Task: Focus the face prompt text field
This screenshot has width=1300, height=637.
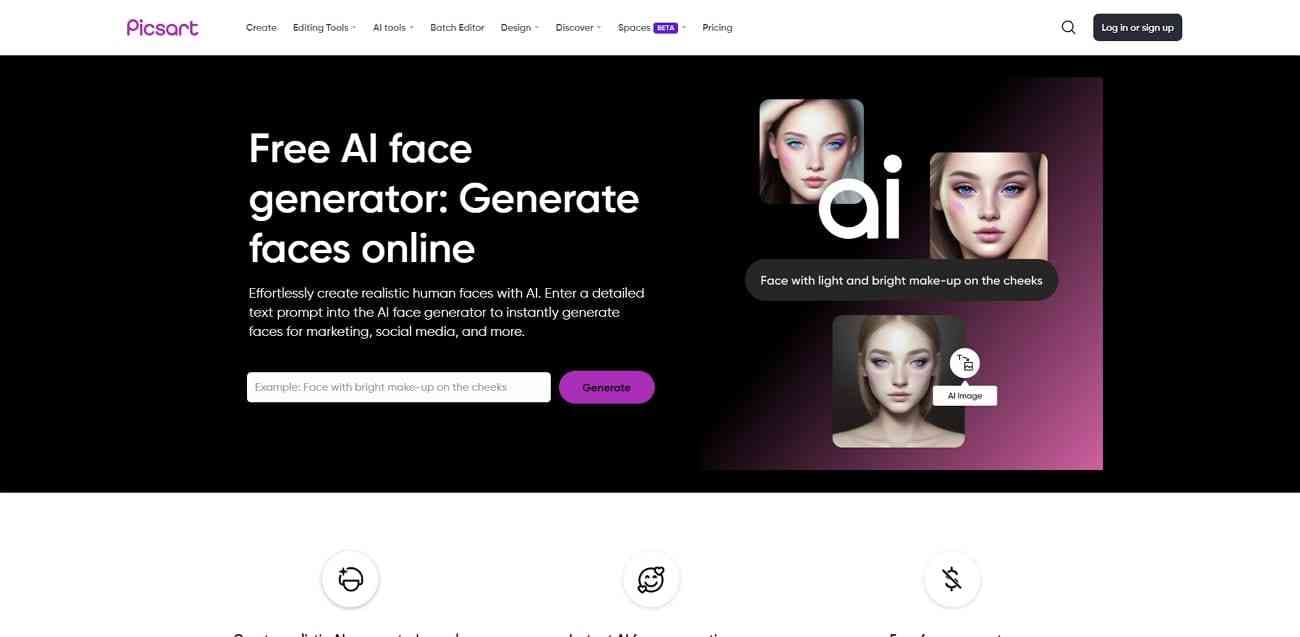Action: click(x=399, y=387)
